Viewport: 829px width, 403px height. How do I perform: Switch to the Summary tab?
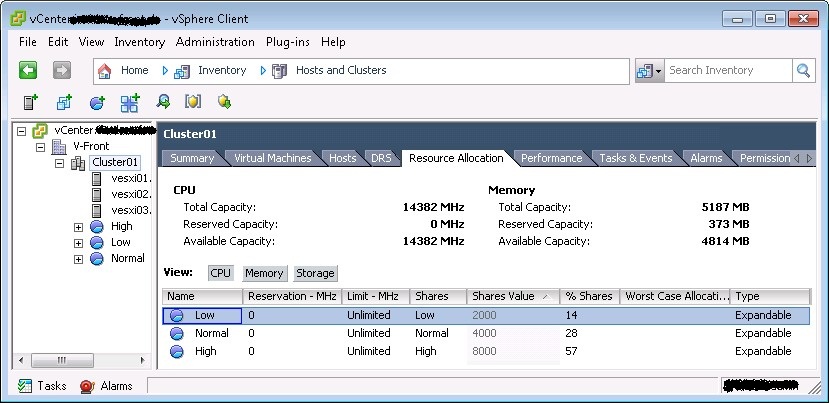point(192,158)
